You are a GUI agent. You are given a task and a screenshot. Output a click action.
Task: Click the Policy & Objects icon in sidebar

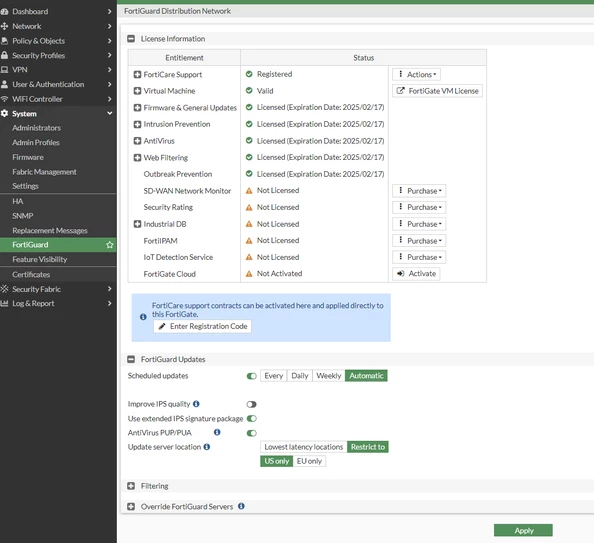(x=4, y=41)
